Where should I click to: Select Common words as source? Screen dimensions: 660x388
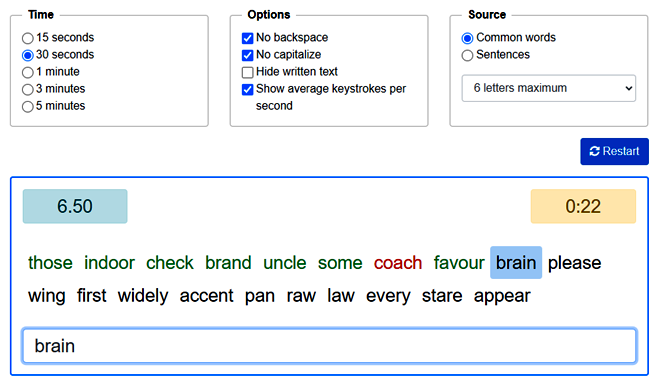click(x=467, y=38)
